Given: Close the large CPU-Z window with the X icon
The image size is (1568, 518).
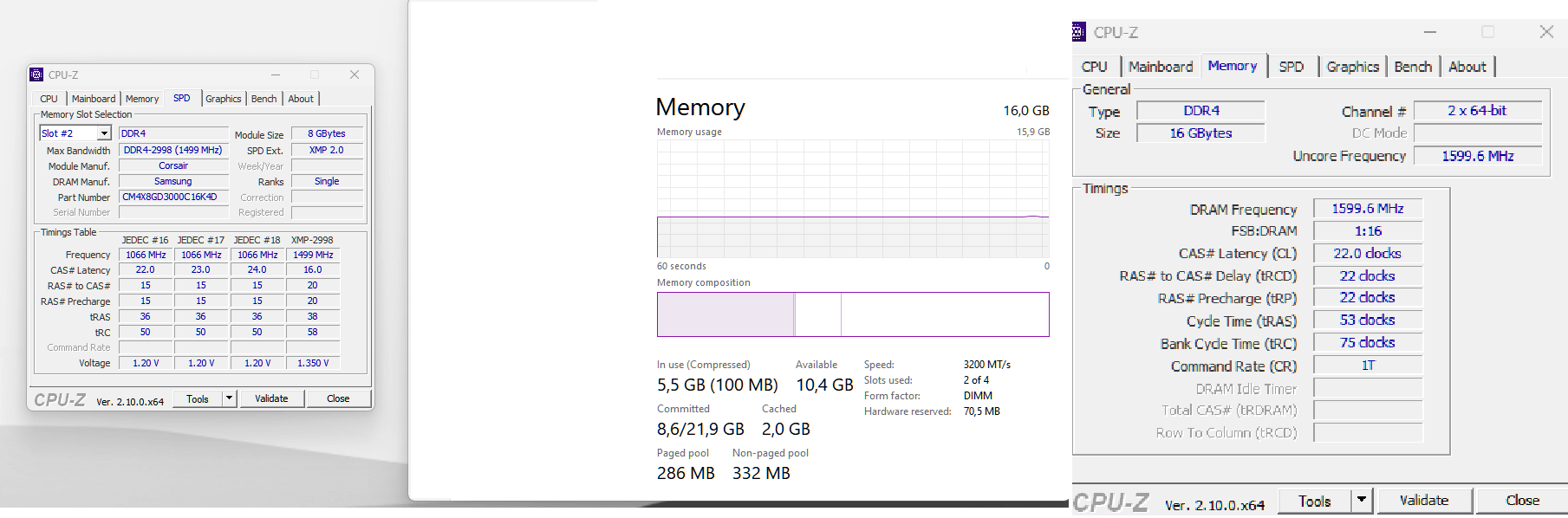Looking at the screenshot, I should 1546,32.
